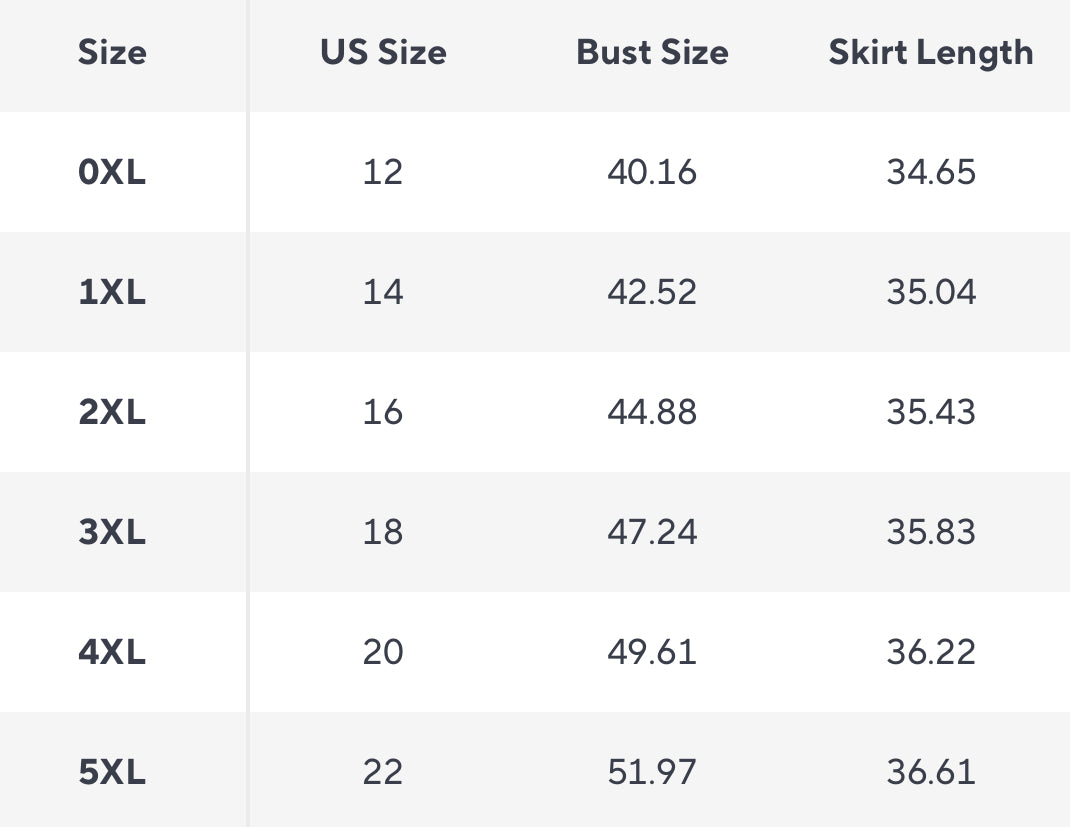Select the 4XL size row label

[x=112, y=652]
